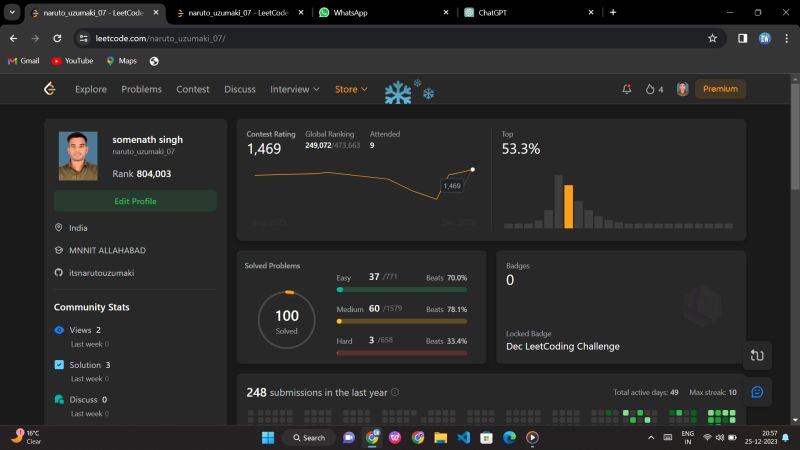The width and height of the screenshot is (800, 450).
Task: Click the Medium progress bar
Action: coord(402,321)
